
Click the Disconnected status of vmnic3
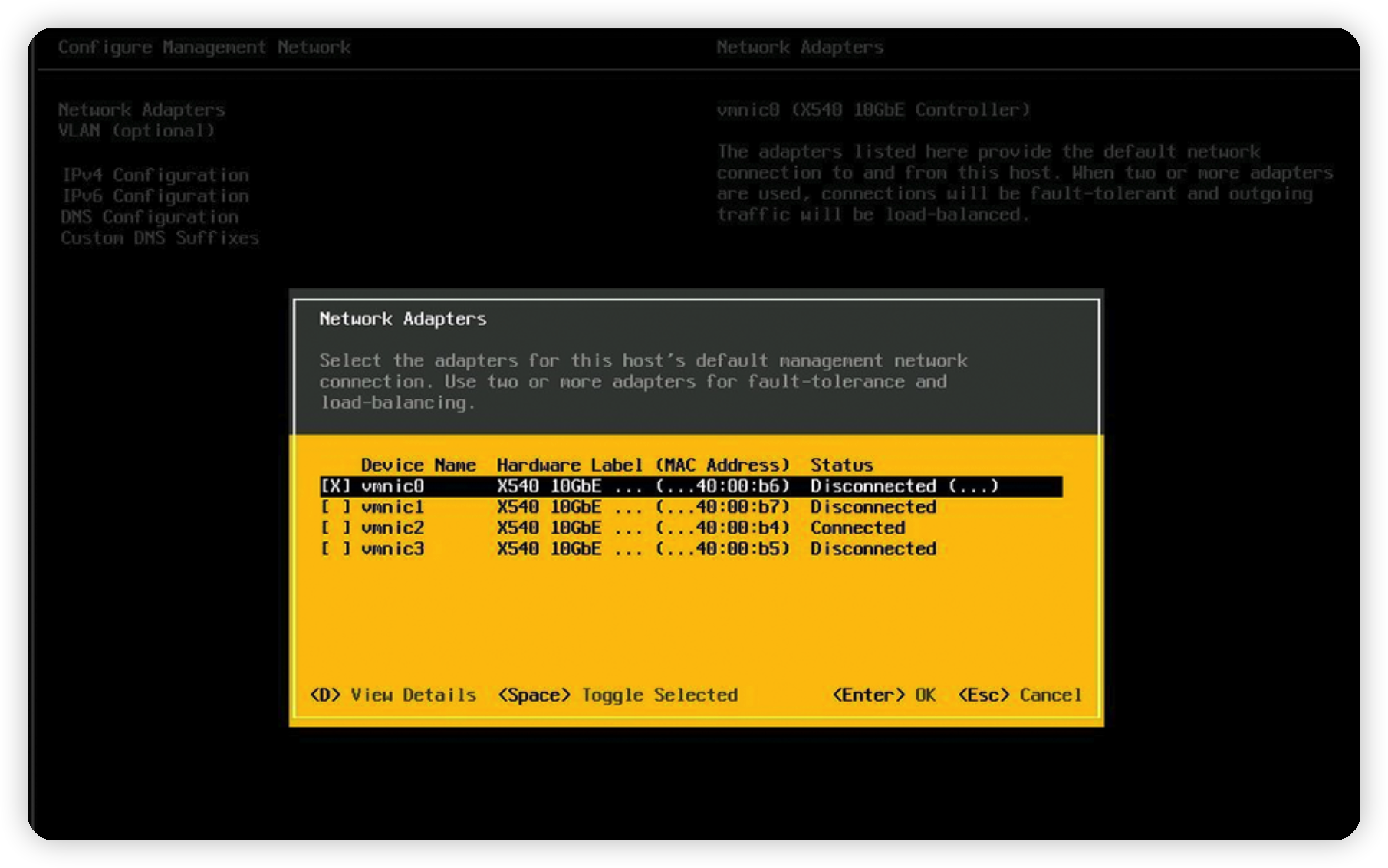point(873,548)
